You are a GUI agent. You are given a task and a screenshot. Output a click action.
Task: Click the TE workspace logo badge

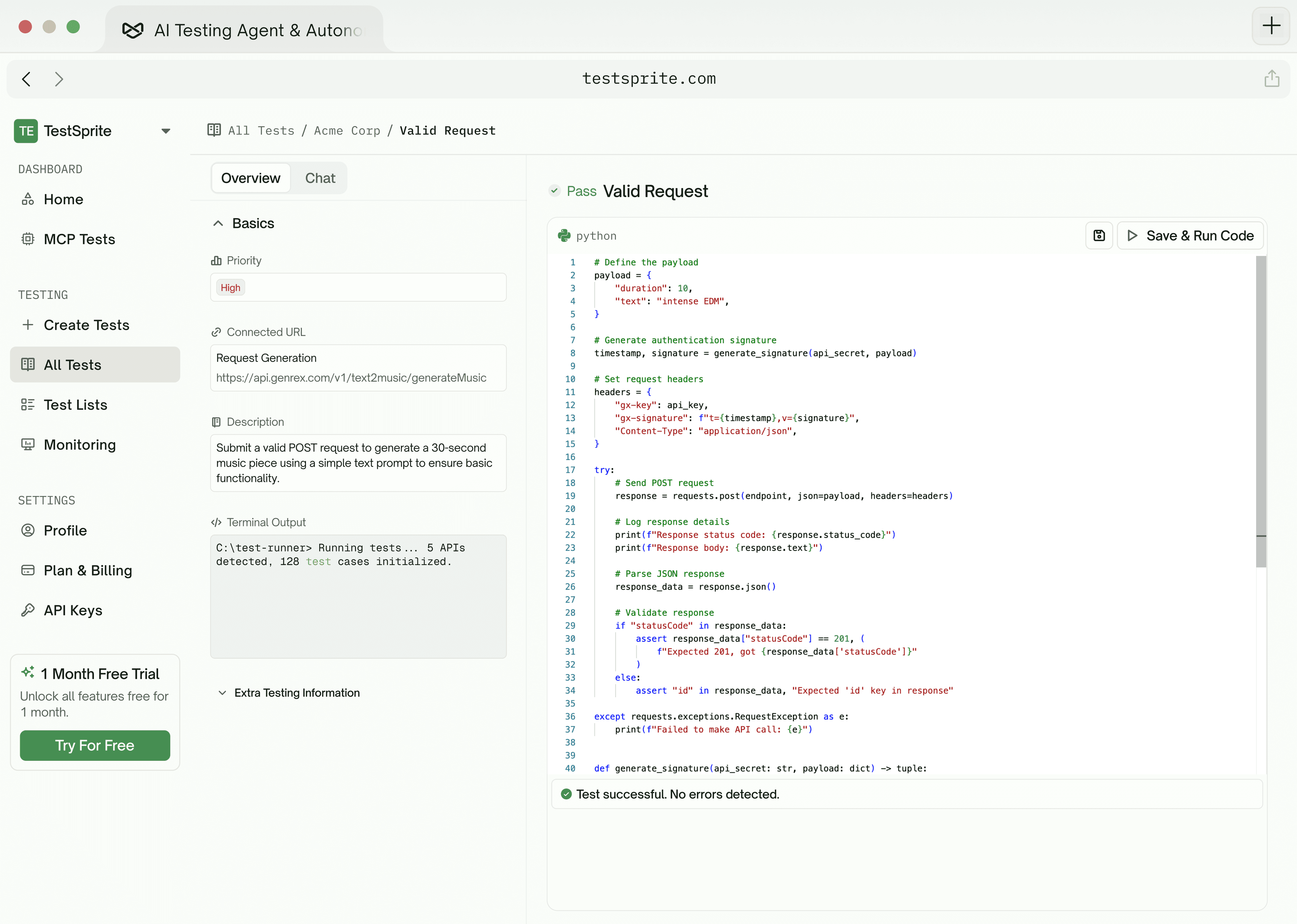(26, 131)
